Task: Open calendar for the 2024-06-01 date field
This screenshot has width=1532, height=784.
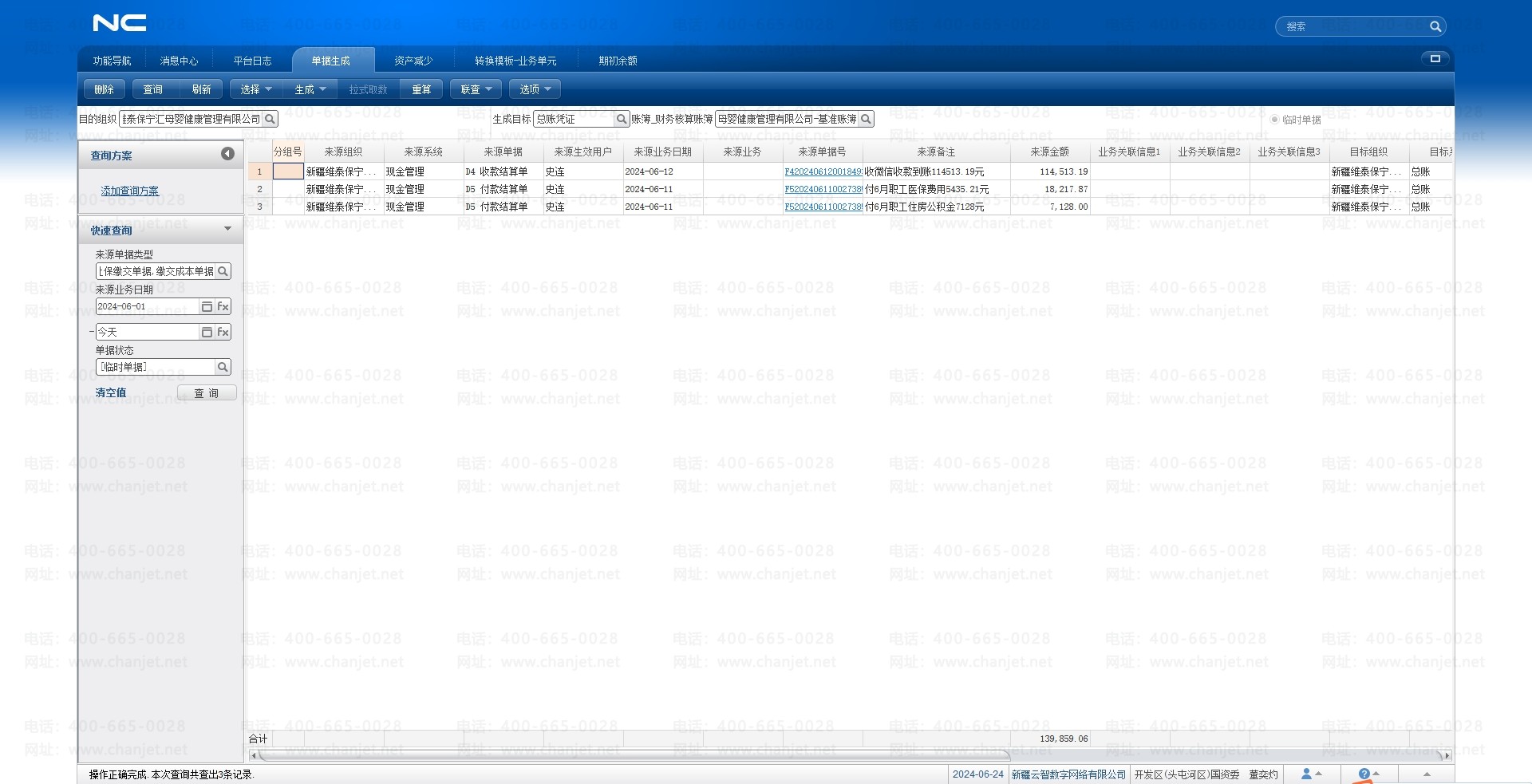Action: point(207,306)
